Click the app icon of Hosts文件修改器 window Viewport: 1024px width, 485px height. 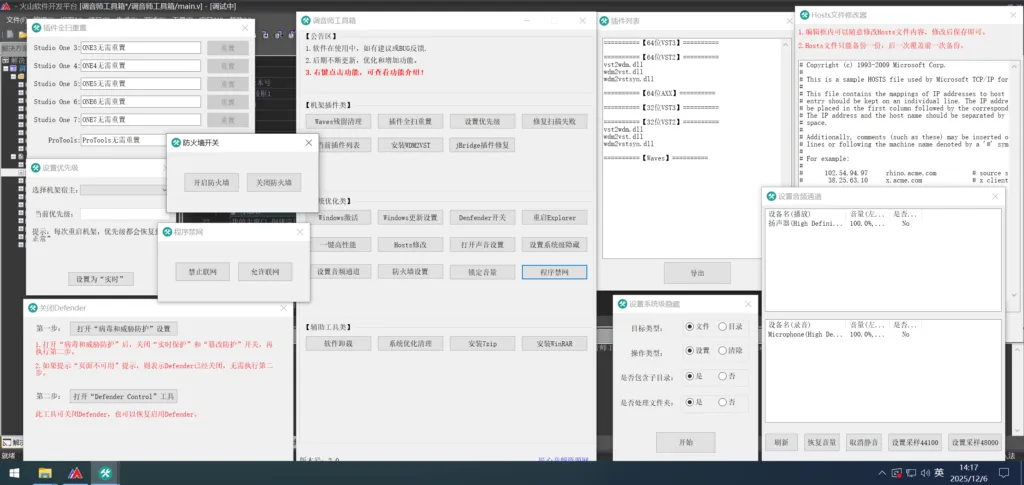[x=805, y=14]
